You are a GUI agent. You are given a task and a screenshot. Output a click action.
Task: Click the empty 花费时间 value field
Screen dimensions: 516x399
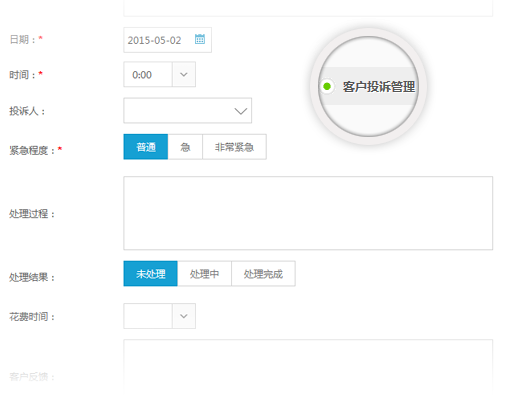tap(148, 316)
